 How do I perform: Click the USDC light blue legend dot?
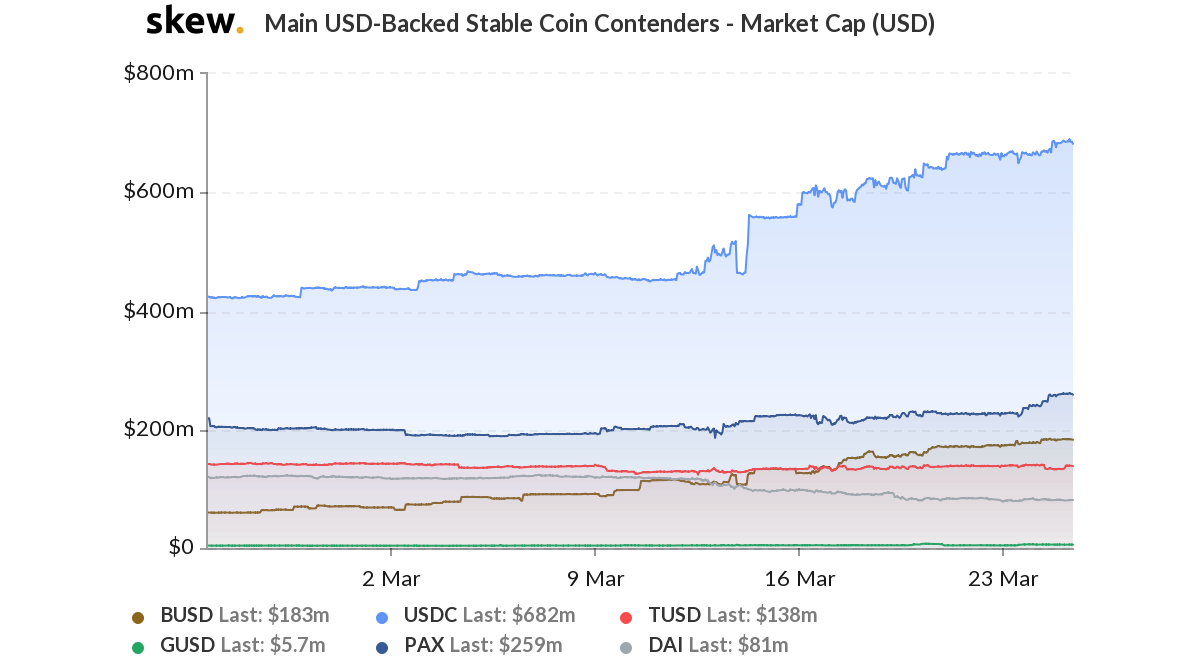click(382, 617)
